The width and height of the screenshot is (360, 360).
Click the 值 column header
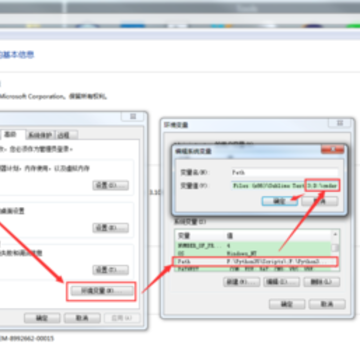278,236
